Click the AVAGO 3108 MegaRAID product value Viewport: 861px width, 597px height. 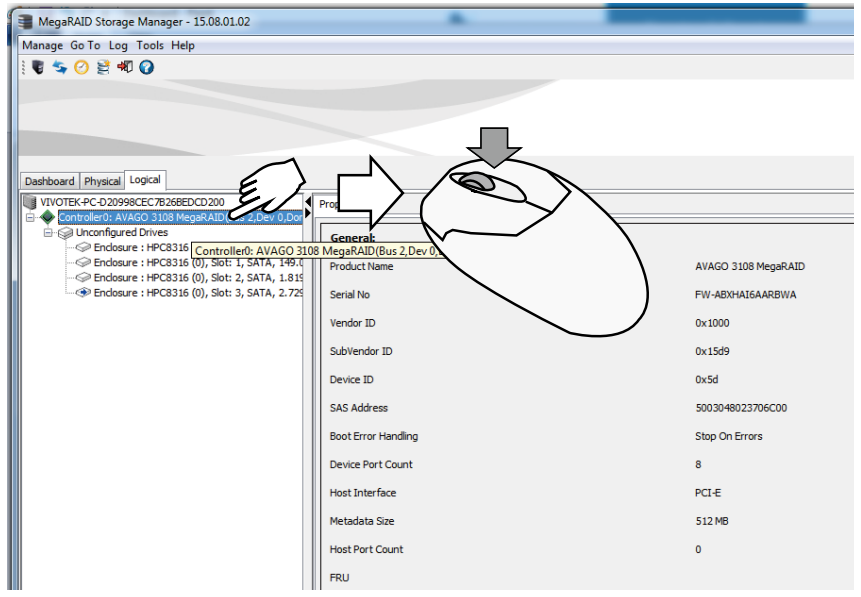point(750,266)
